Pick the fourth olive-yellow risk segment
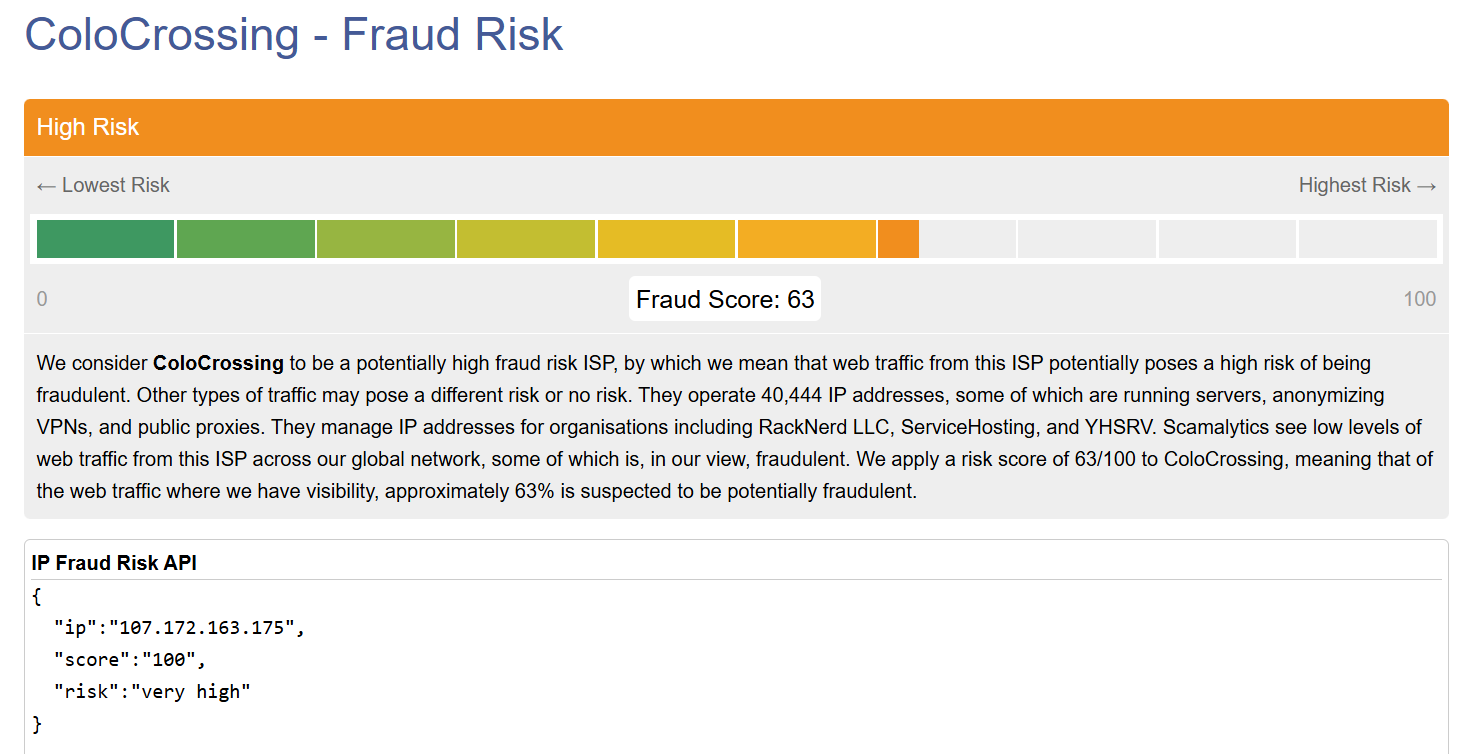The height and width of the screenshot is (754, 1477). [526, 239]
